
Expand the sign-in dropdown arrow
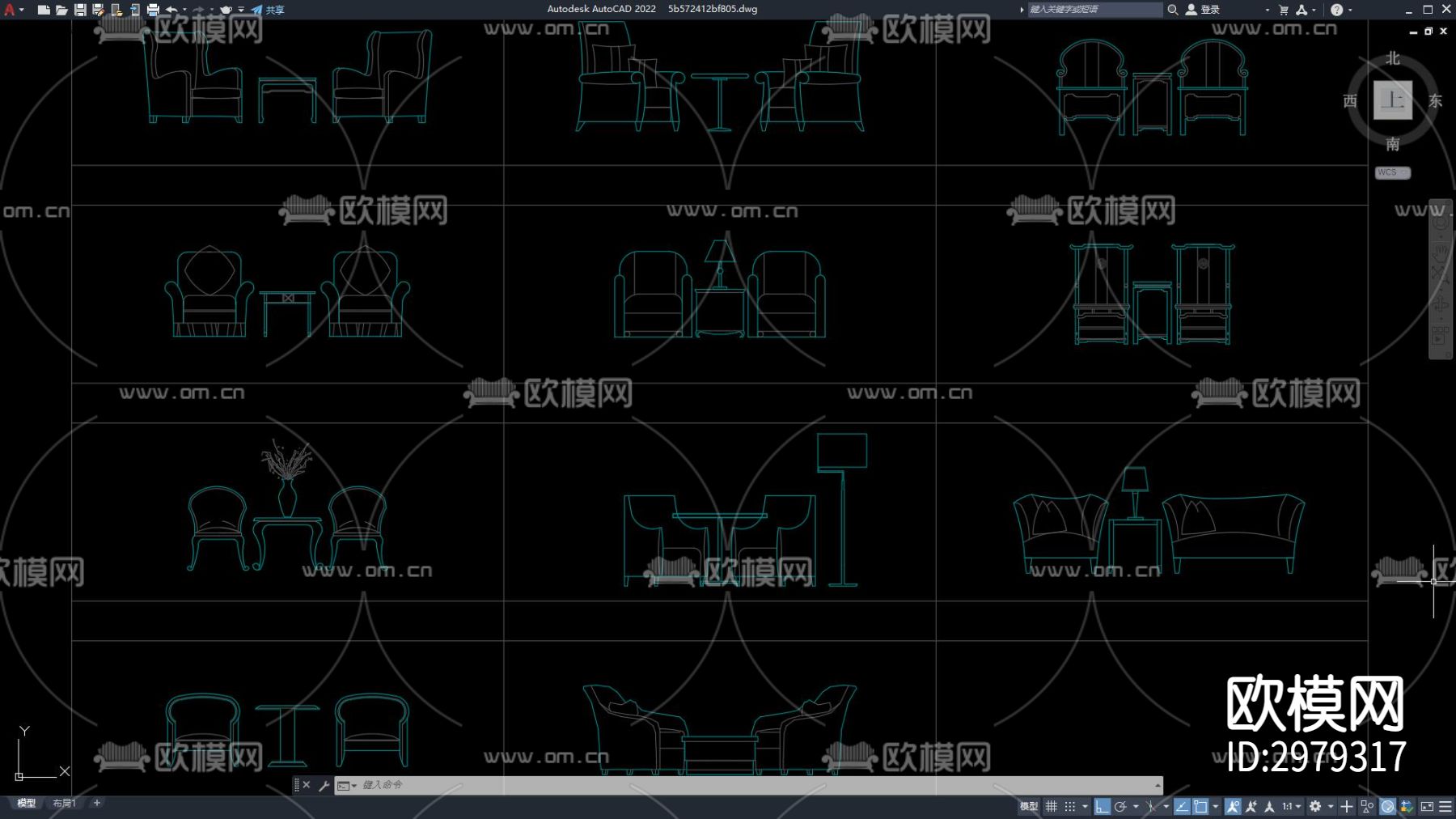pyautogui.click(x=1267, y=10)
